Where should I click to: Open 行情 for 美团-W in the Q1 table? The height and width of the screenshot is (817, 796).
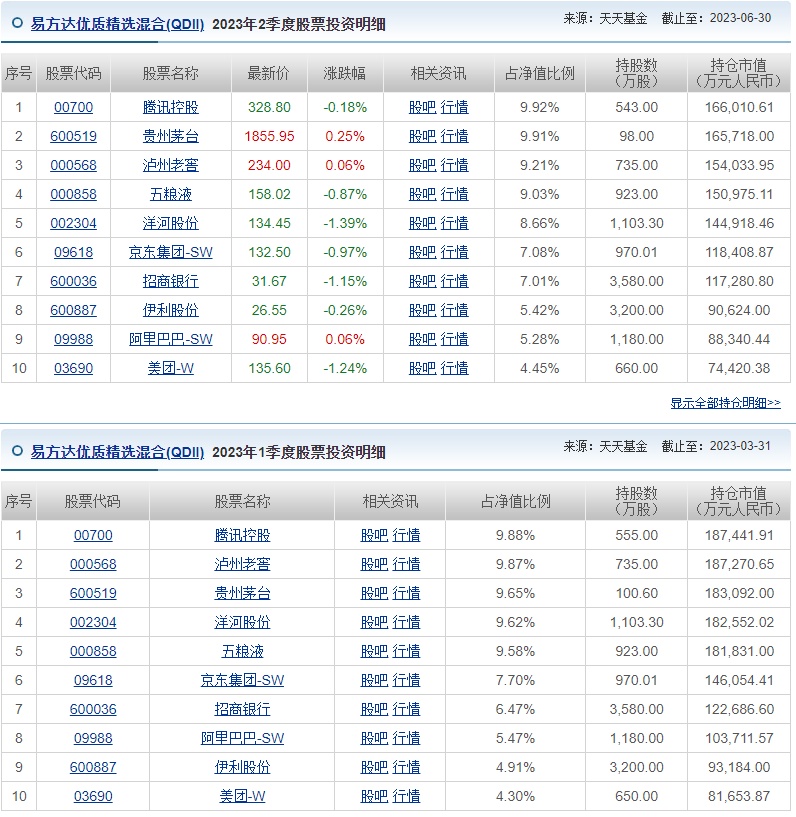pos(406,796)
